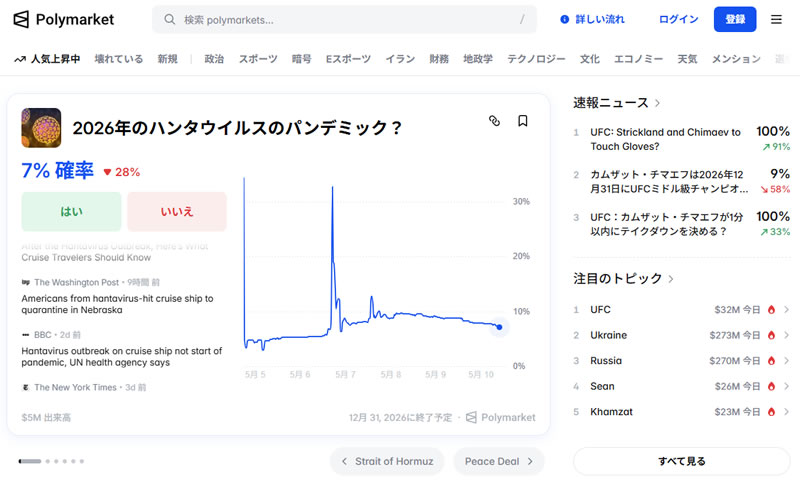The height and width of the screenshot is (487, 800).
Task: Select the active first carousel page indicator
Action: [30, 461]
